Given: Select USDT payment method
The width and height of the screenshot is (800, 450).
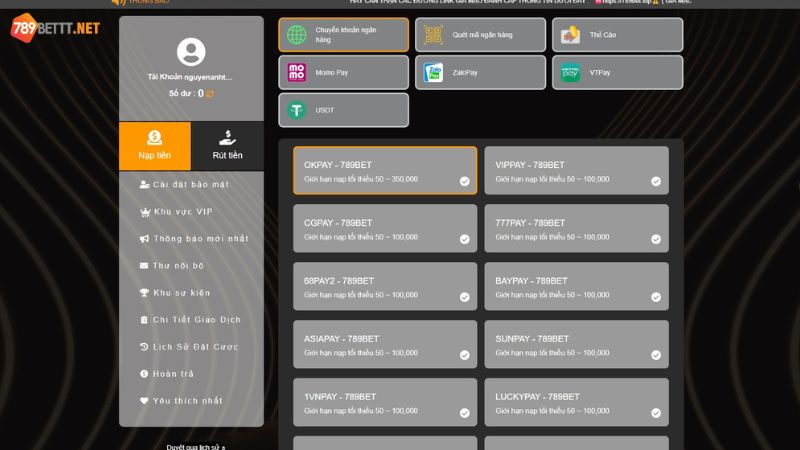Looking at the screenshot, I should [x=343, y=110].
